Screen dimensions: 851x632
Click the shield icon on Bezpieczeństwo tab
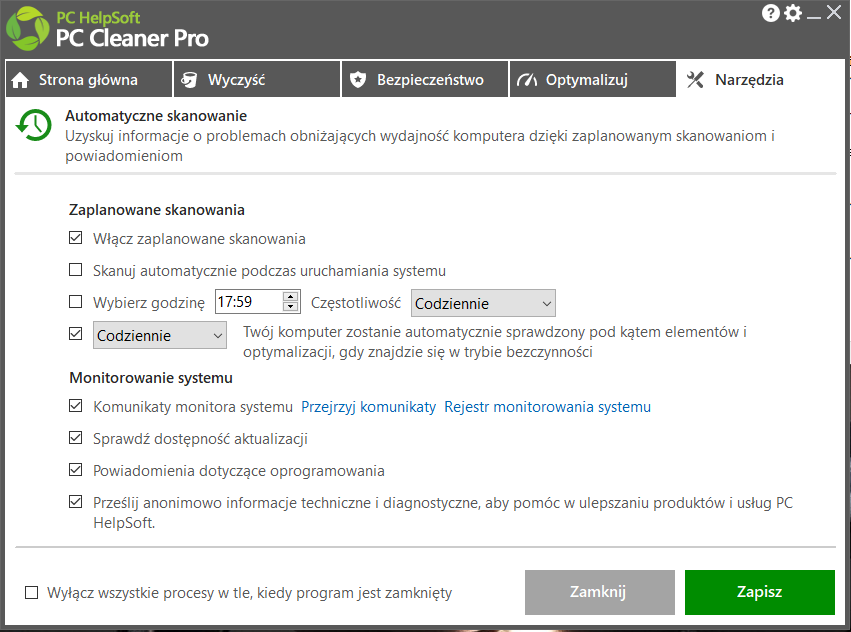click(x=358, y=80)
